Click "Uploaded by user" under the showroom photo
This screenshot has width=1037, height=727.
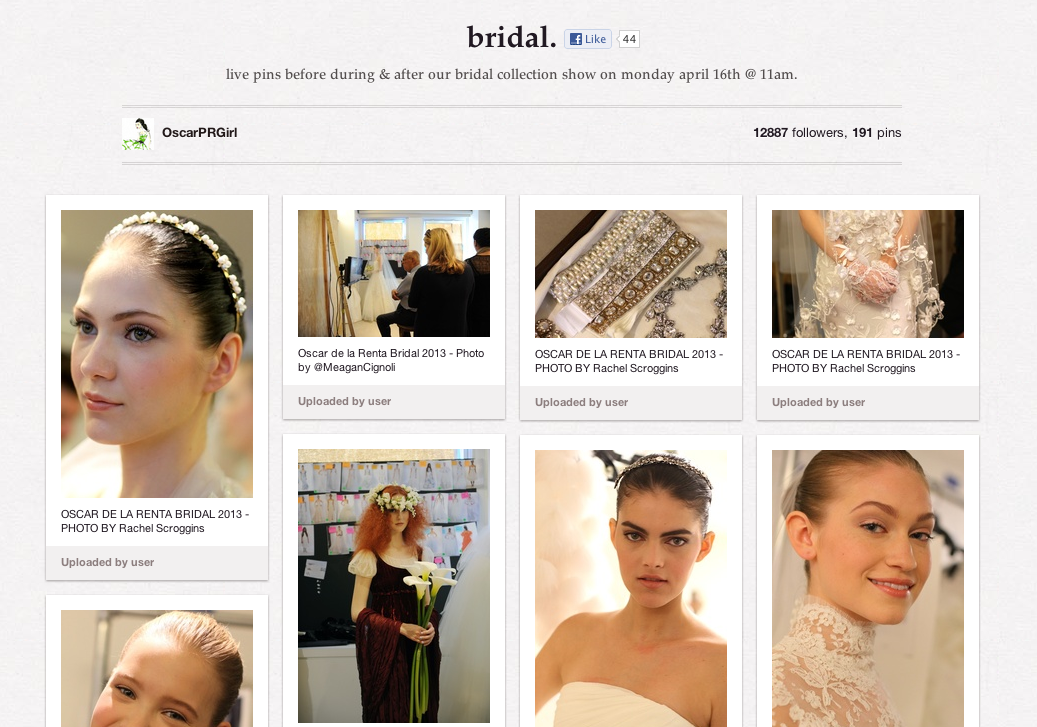(345, 401)
